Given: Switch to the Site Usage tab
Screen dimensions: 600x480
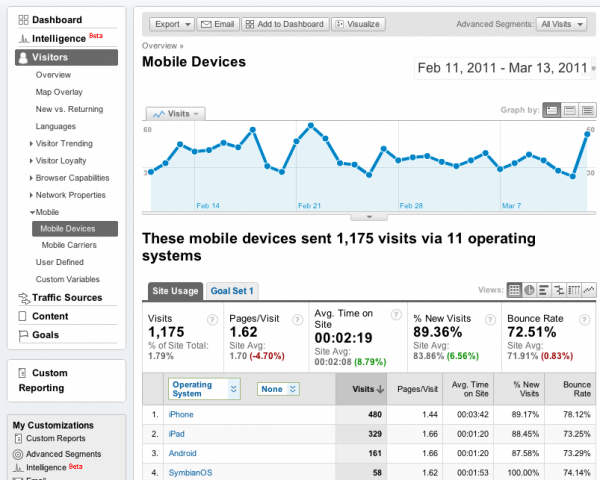Looking at the screenshot, I should coord(175,291).
